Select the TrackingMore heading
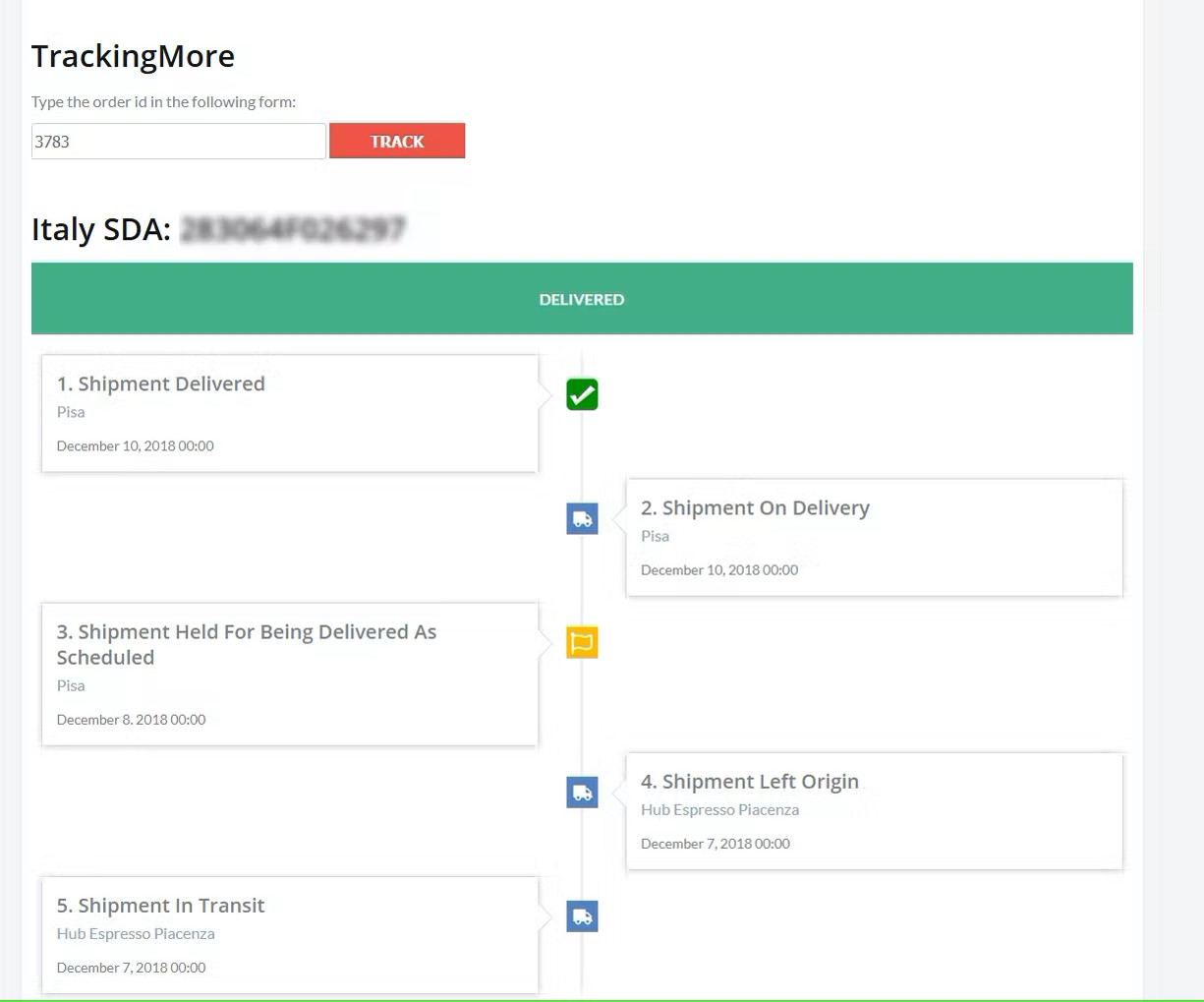This screenshot has height=1002, width=1204. coord(133,56)
